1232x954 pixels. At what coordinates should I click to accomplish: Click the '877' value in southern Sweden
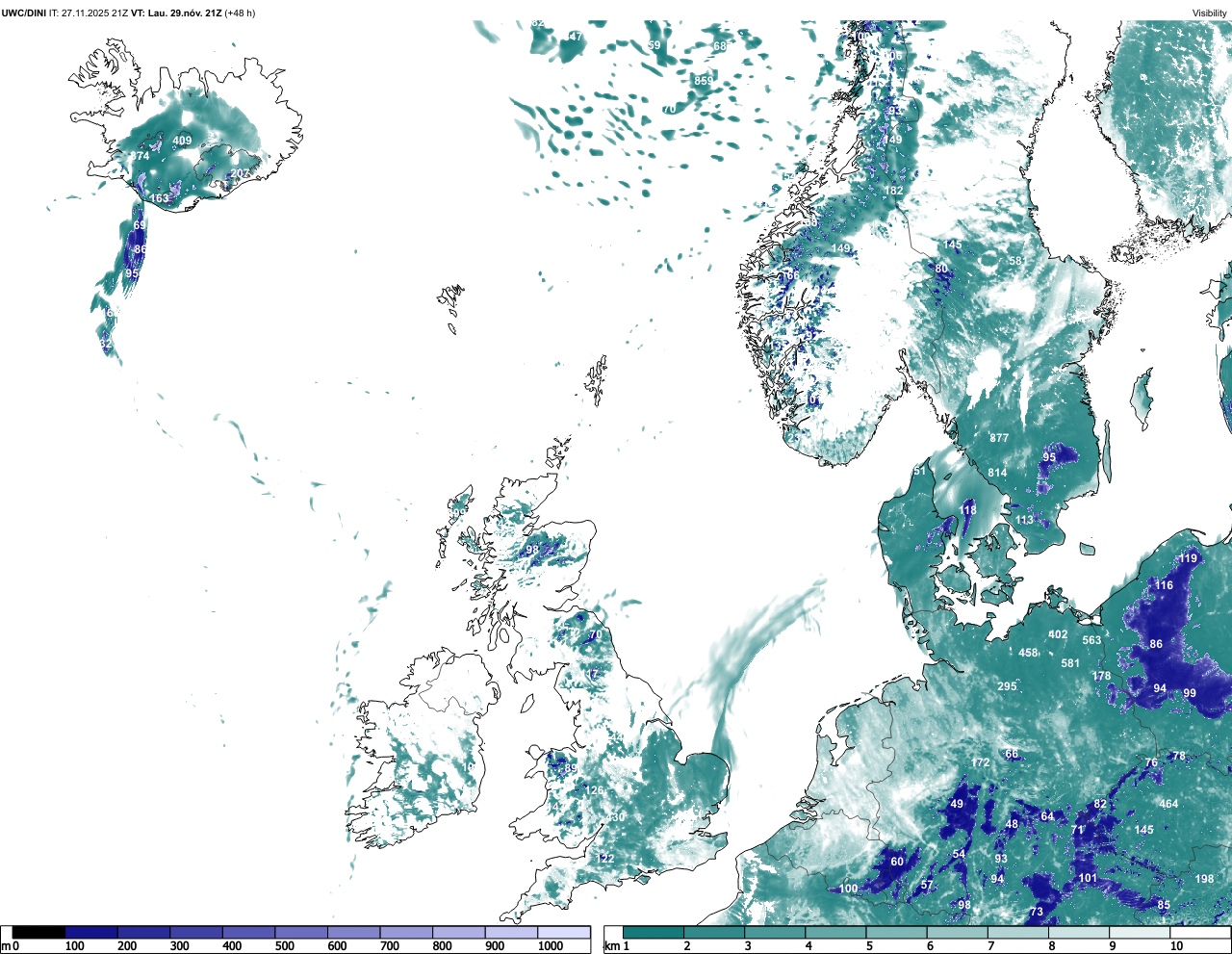999,438
